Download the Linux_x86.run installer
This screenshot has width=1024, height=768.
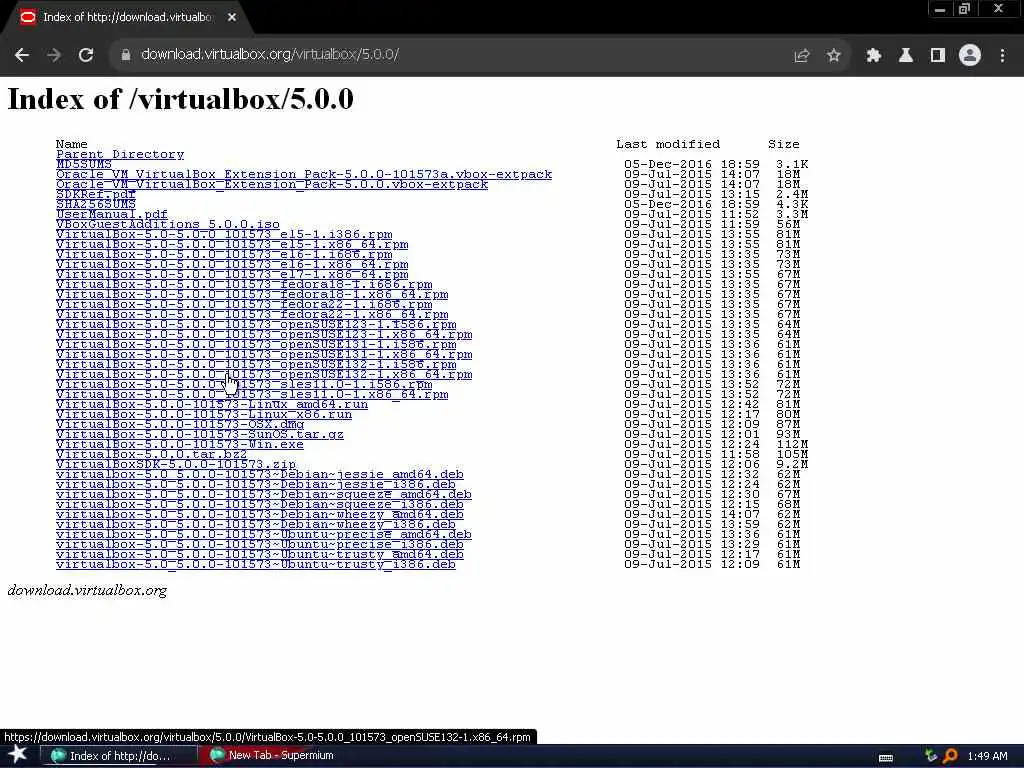204,415
